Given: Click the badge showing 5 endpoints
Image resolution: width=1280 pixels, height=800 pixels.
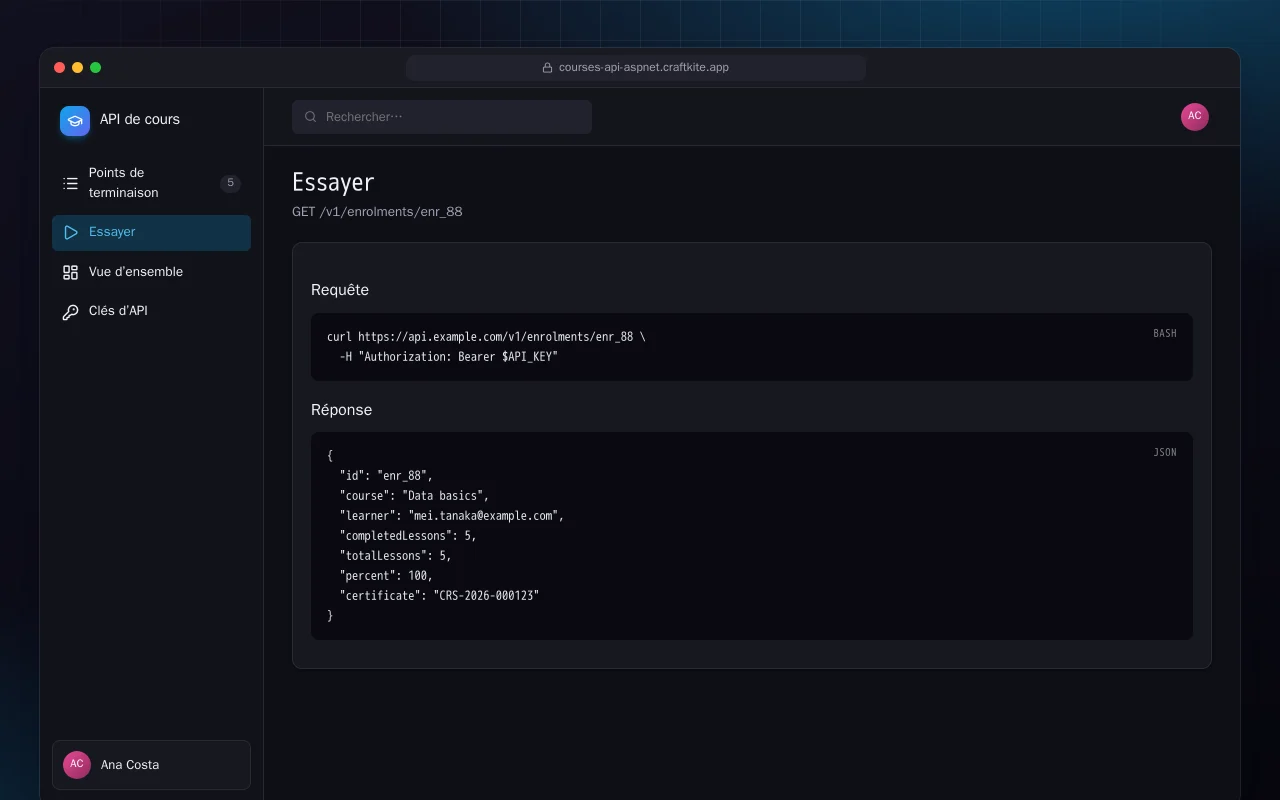Looking at the screenshot, I should tap(230, 183).
